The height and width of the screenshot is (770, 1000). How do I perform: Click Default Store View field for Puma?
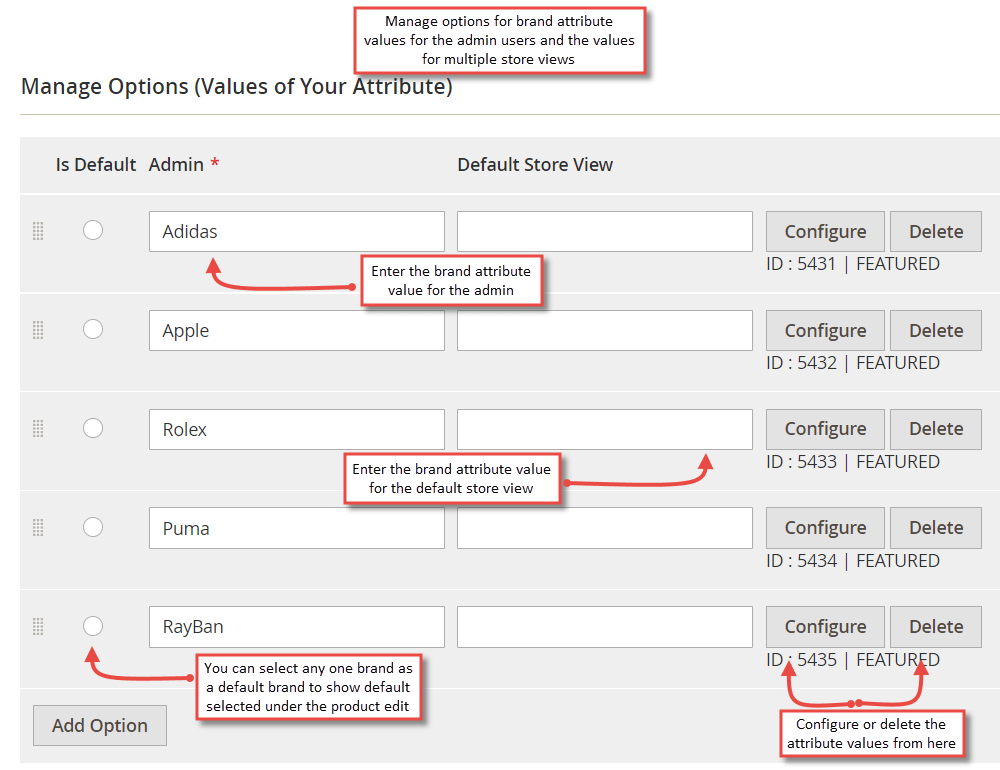click(x=605, y=528)
